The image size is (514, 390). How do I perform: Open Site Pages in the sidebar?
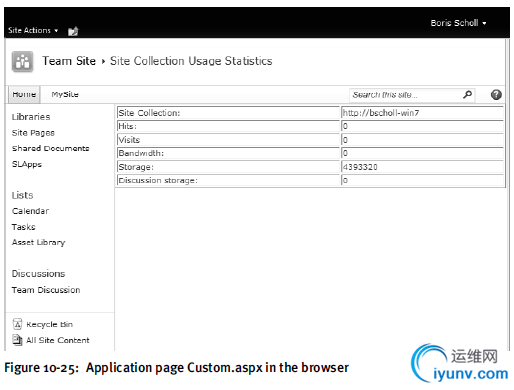(x=33, y=133)
